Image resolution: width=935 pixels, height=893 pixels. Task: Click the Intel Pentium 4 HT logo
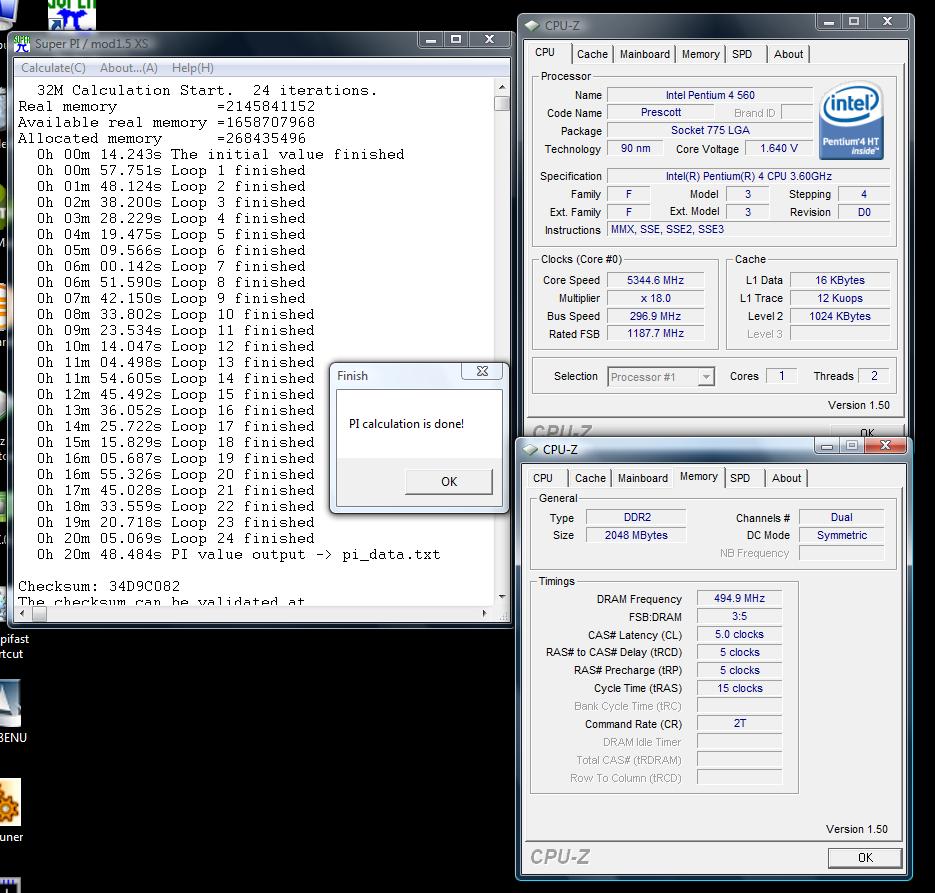852,121
